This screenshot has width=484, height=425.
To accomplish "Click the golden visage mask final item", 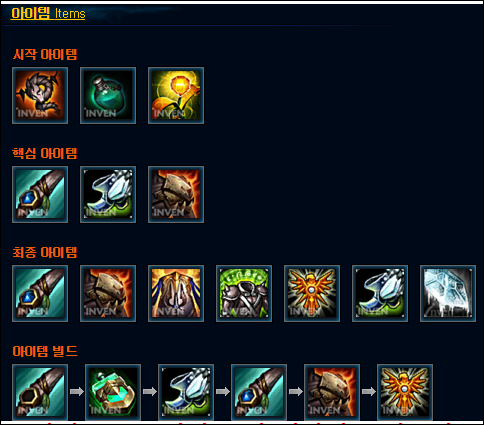I will 176,293.
